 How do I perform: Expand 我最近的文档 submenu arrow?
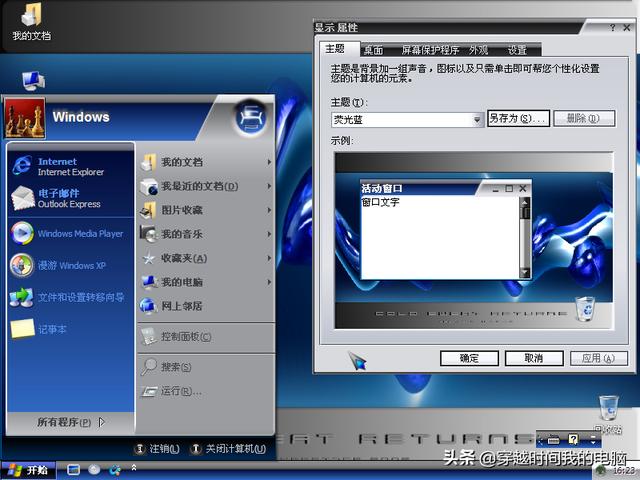[x=269, y=186]
